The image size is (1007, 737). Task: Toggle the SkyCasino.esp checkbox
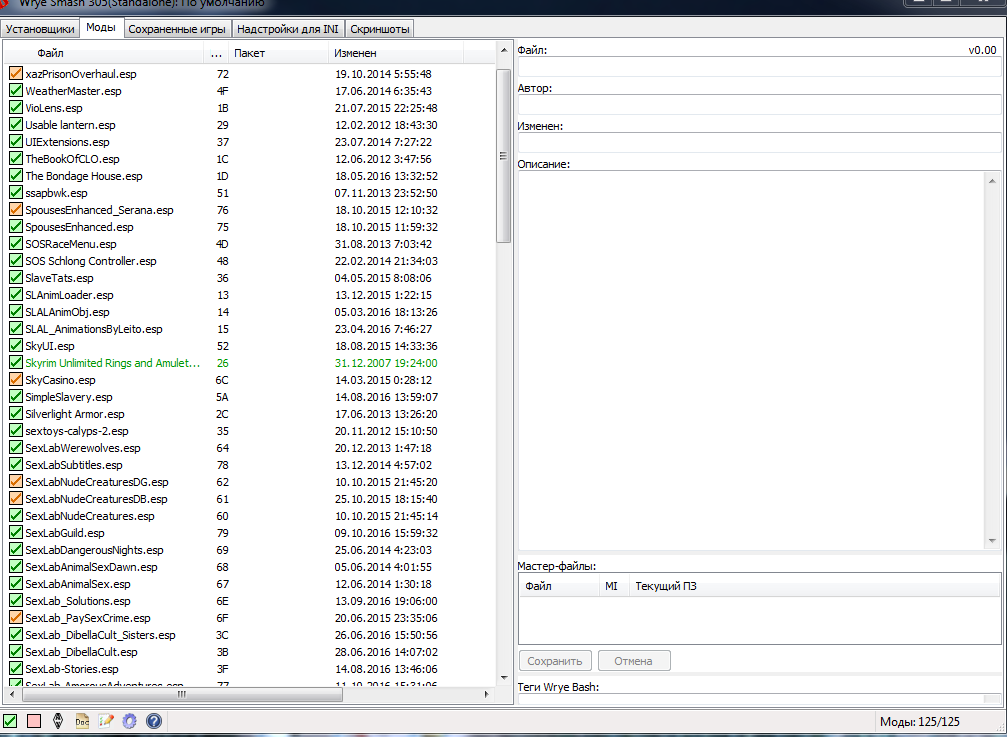pos(16,380)
